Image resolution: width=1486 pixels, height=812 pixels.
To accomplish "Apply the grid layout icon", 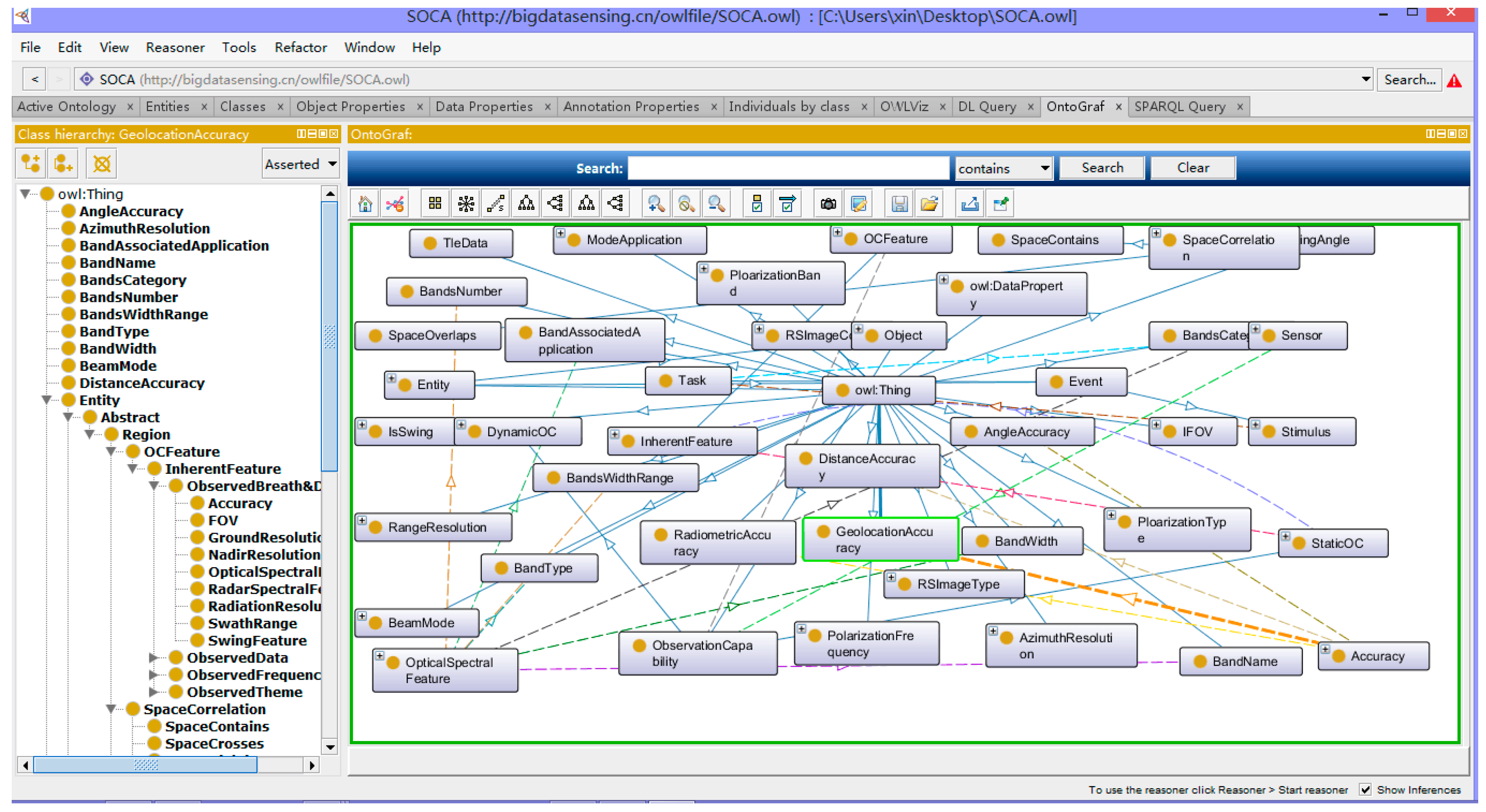I will pyautogui.click(x=435, y=204).
